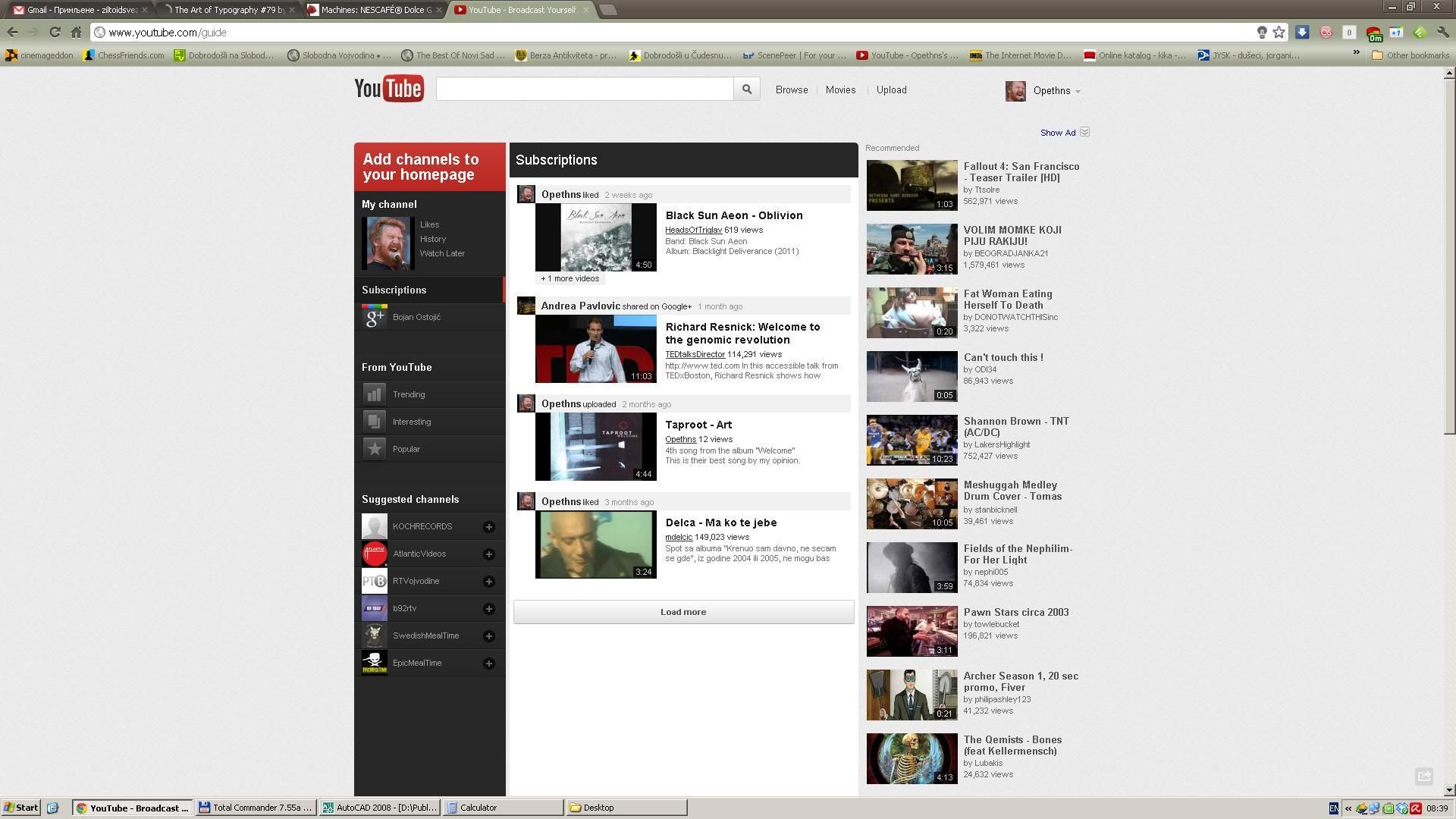Add KOCHRECORDS channel with plus button
The image size is (1456, 819).
tap(489, 526)
